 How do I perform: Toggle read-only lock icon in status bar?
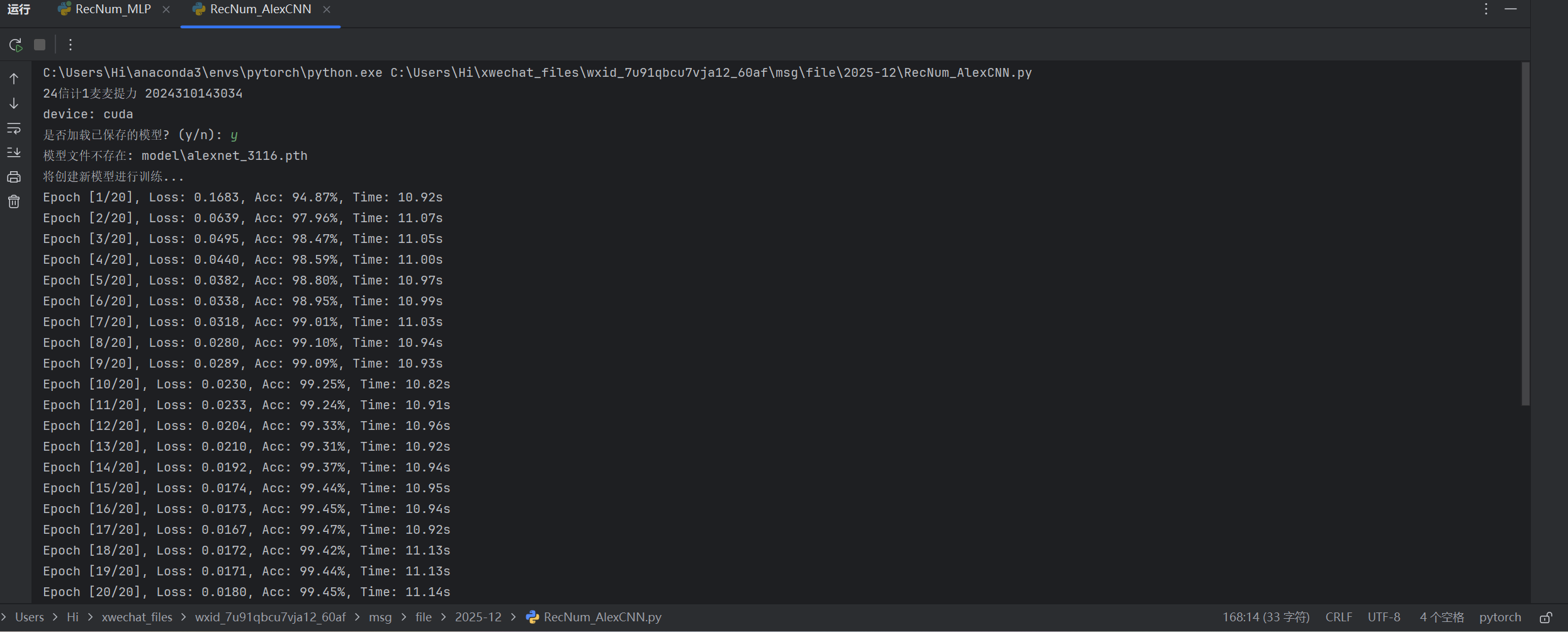point(1546,618)
